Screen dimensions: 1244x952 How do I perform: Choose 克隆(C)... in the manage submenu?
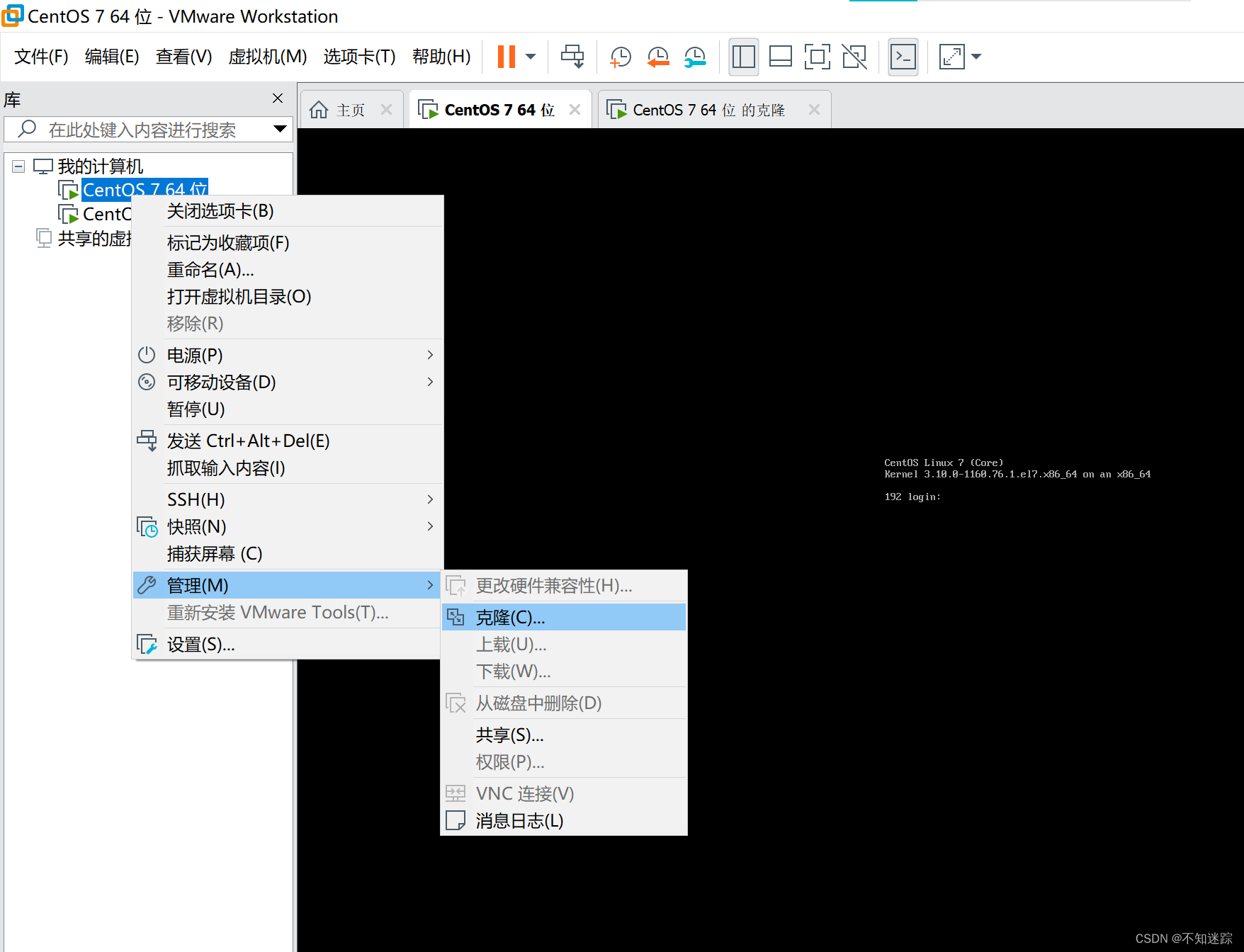click(564, 617)
